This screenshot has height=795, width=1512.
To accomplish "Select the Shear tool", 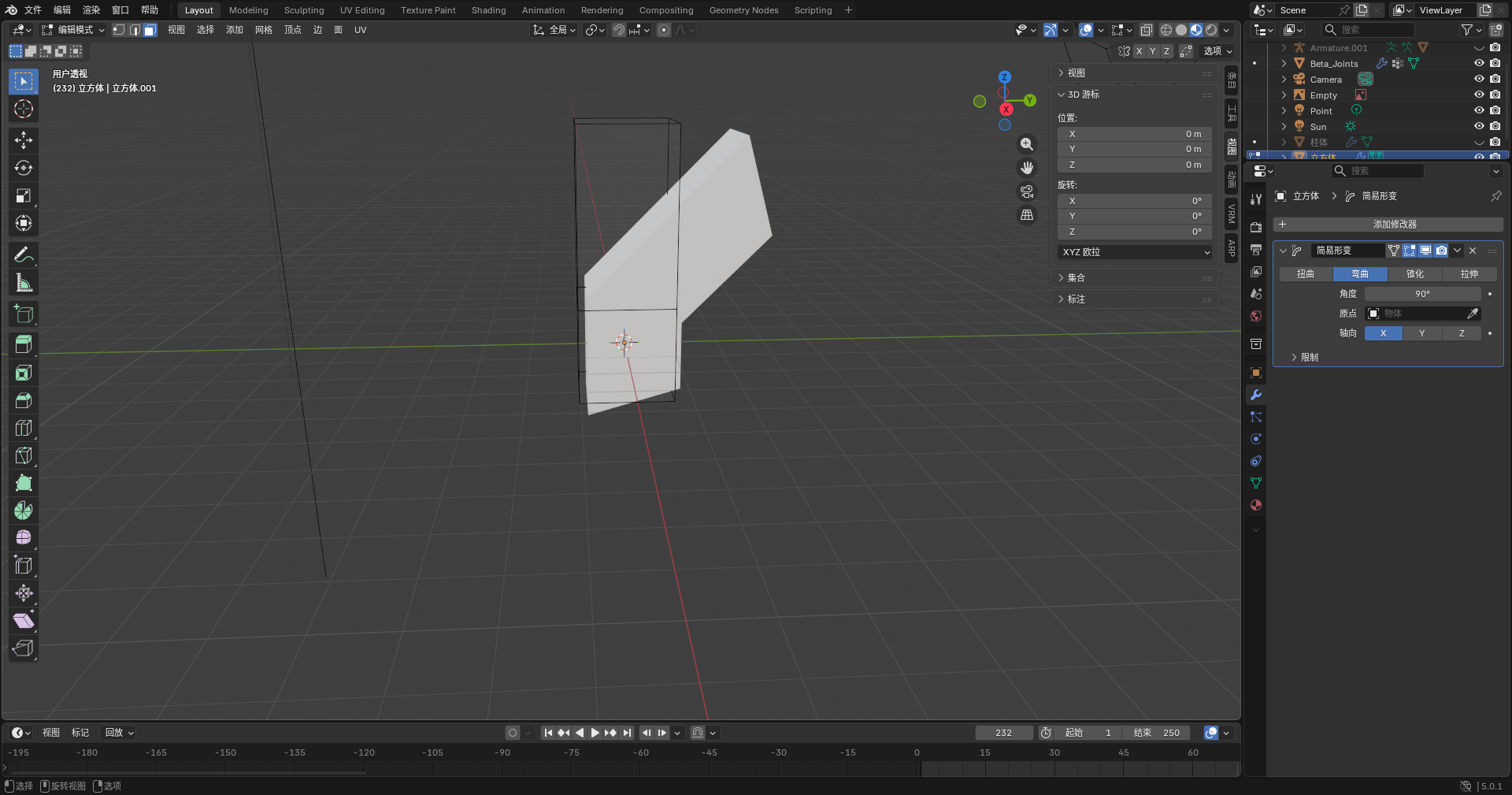I will click(24, 621).
